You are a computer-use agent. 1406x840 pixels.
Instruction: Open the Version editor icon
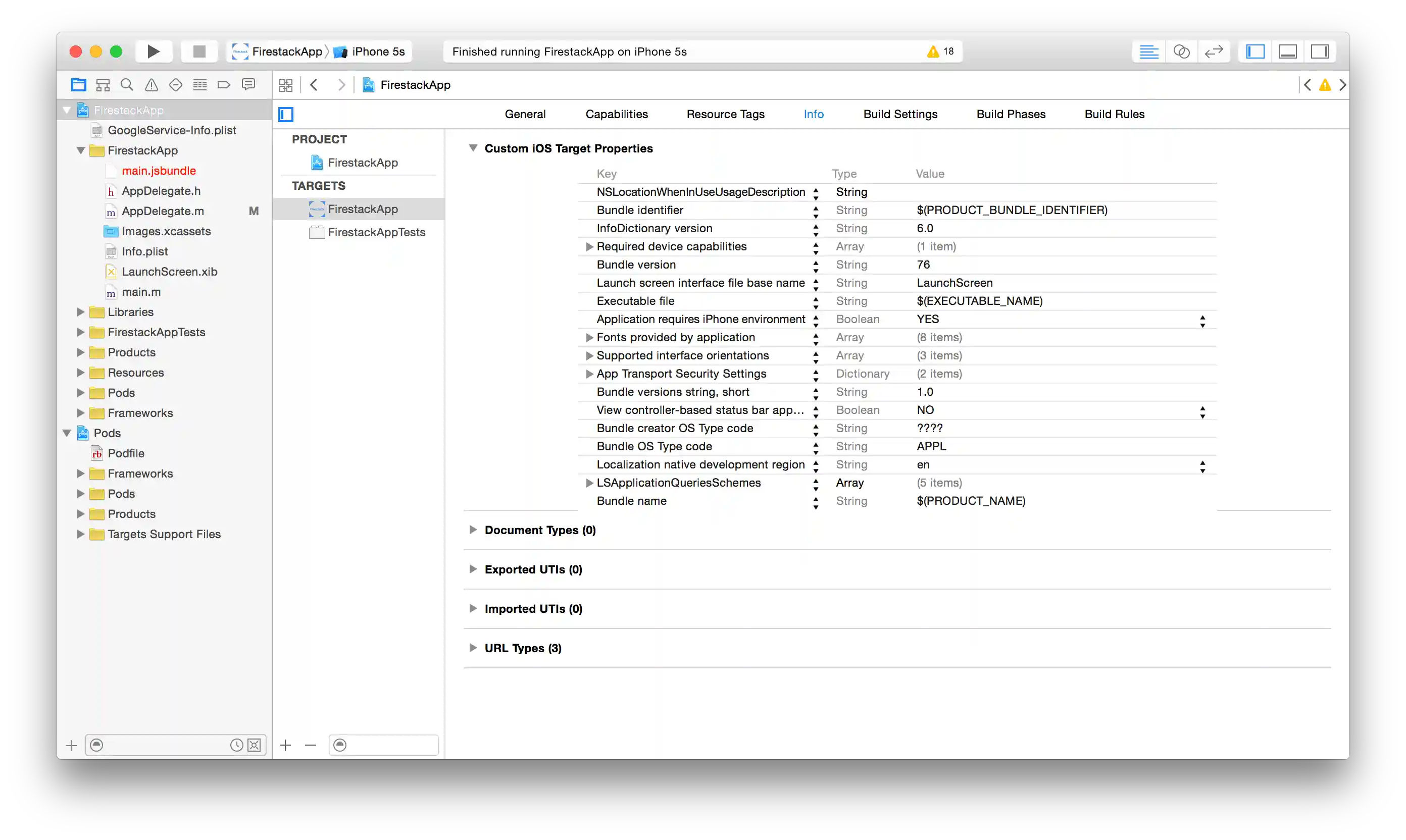1214,51
